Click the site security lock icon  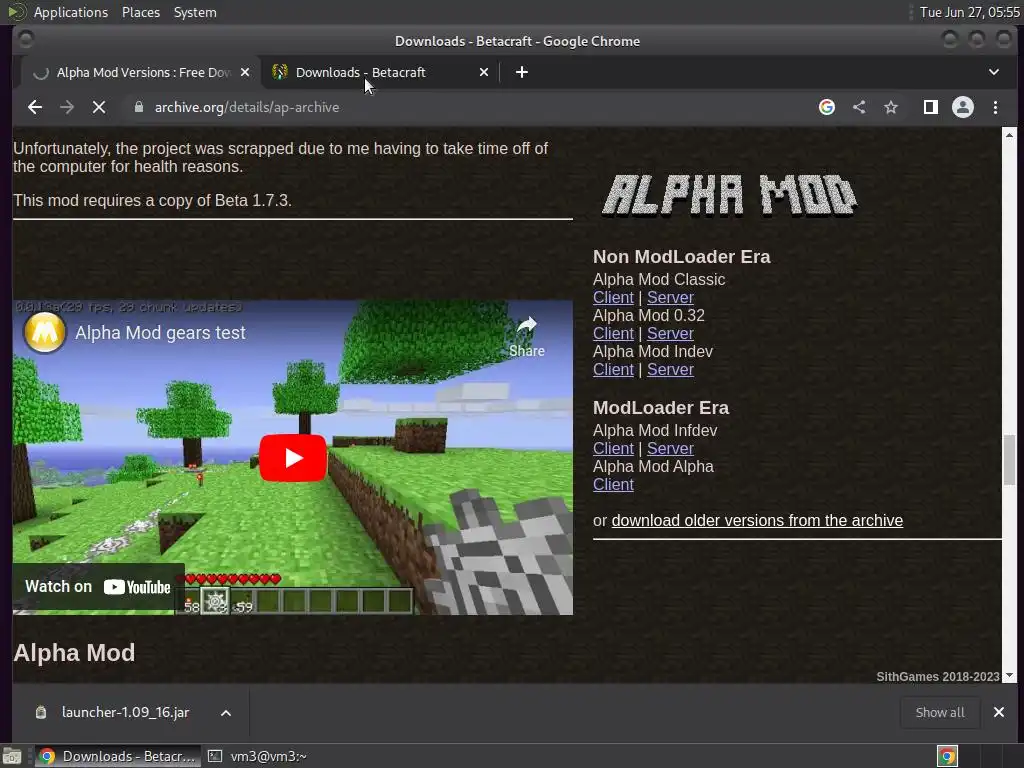click(138, 107)
